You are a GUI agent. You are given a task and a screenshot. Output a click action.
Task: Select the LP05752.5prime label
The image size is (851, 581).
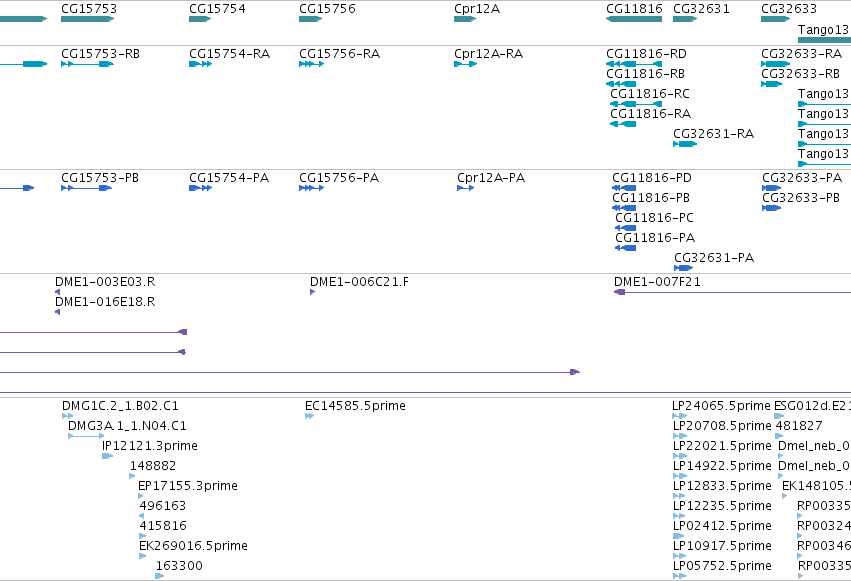(x=722, y=566)
